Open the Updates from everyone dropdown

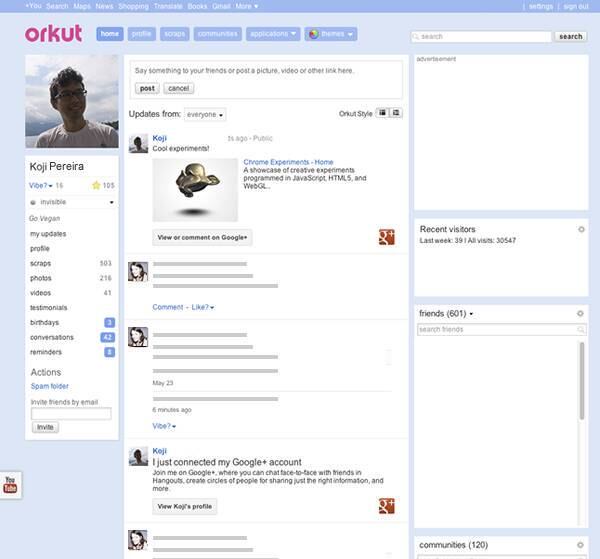tap(205, 114)
